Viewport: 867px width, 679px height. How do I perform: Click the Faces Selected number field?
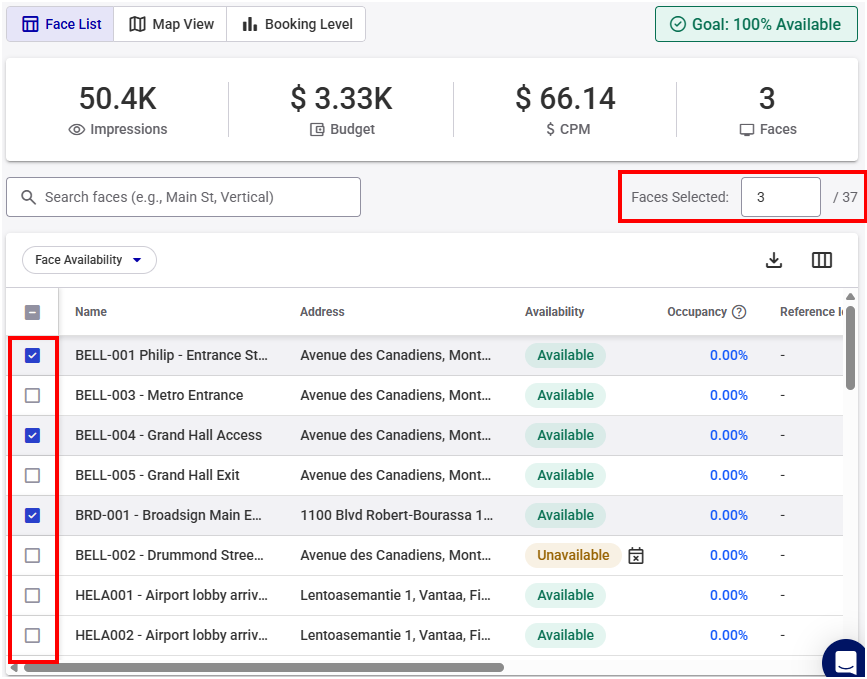780,197
